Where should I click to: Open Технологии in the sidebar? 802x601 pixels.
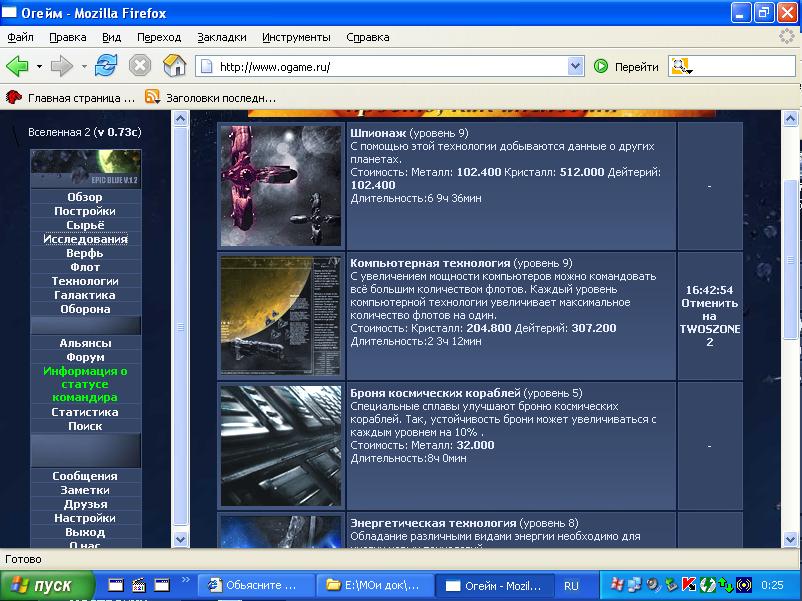85,281
